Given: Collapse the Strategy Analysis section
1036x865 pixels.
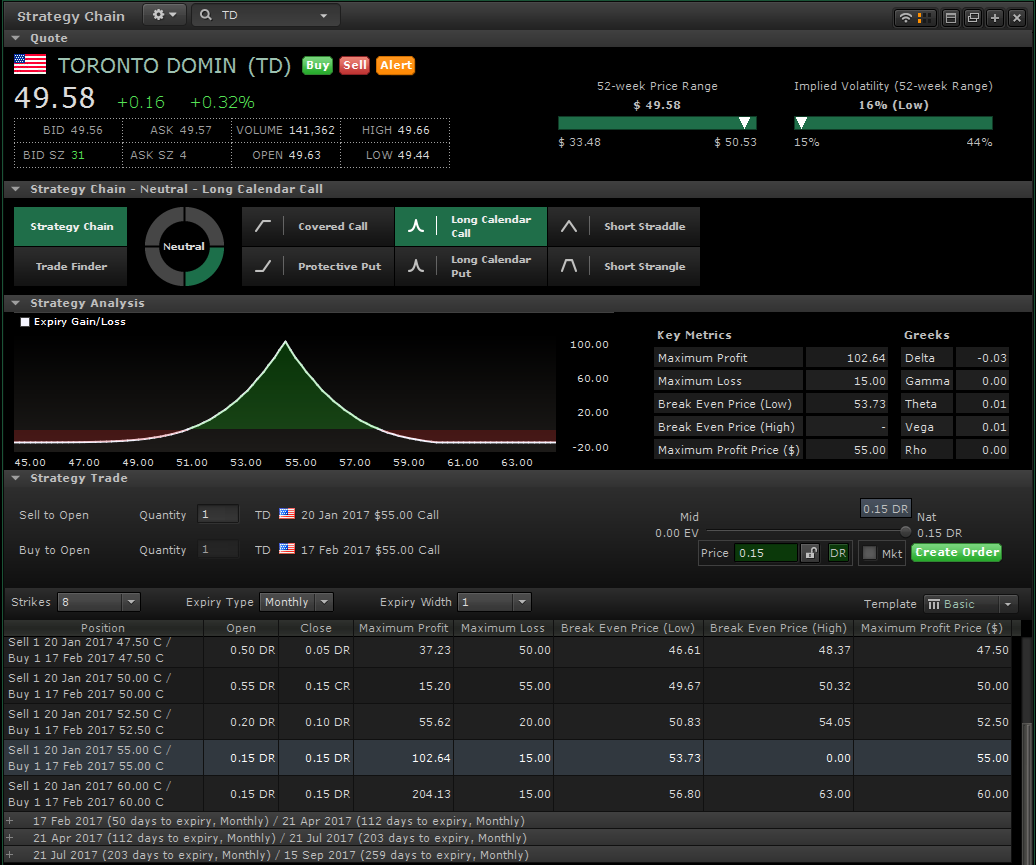Looking at the screenshot, I should click(16, 303).
